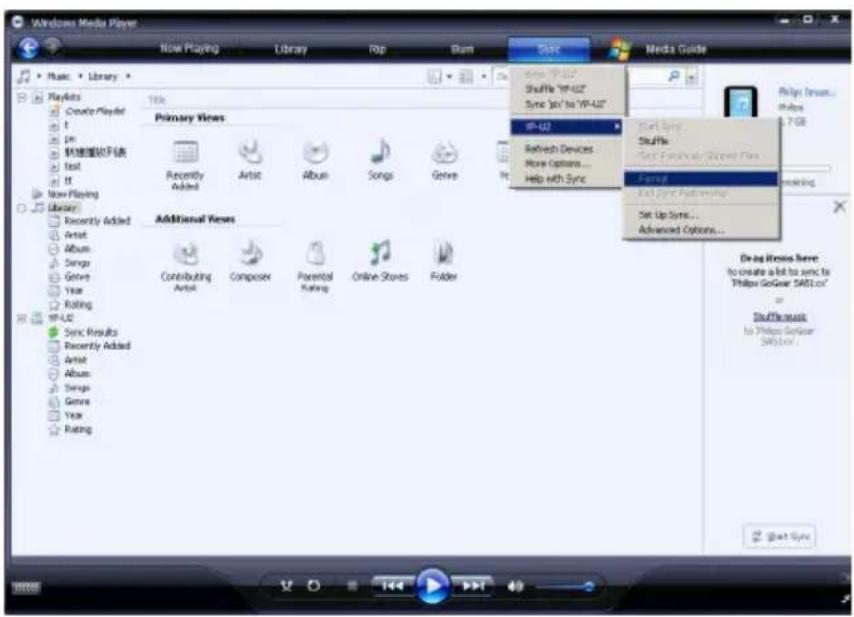
Task: Click the Start Sync button
Action: tap(779, 537)
